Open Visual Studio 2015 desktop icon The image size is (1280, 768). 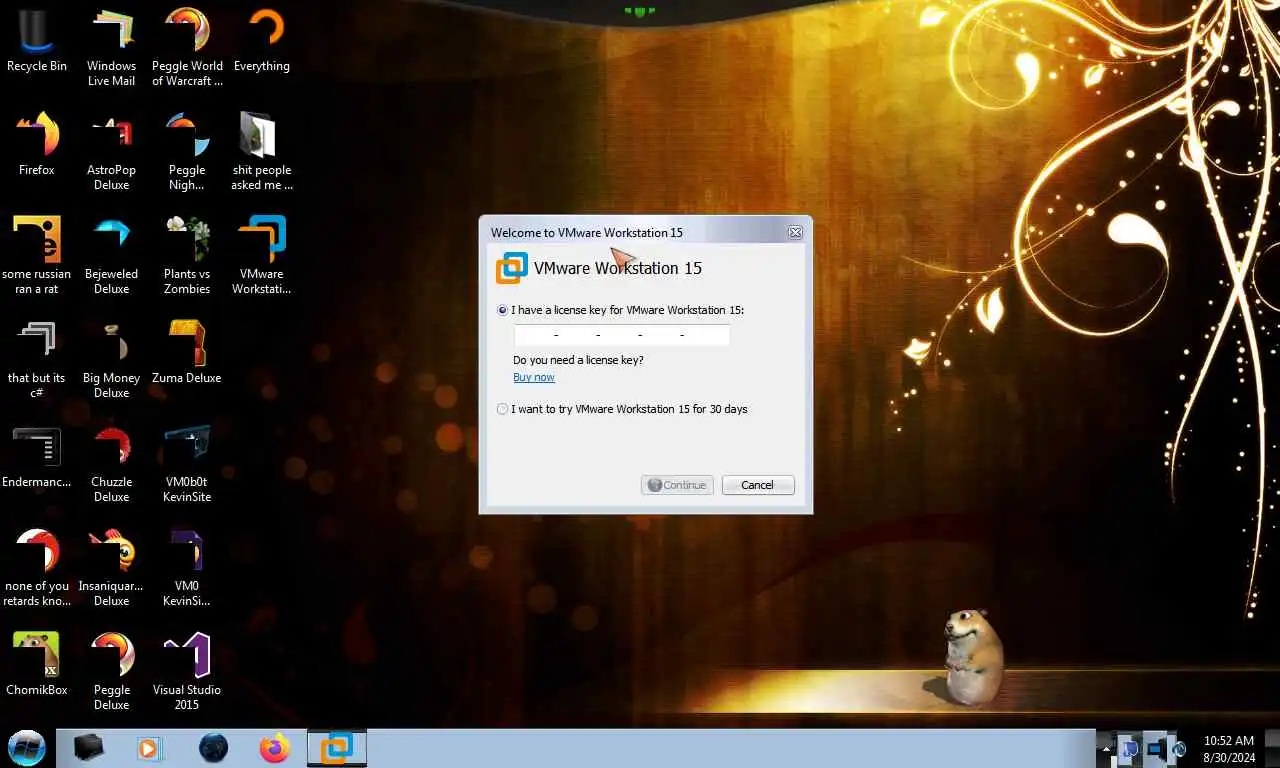pos(187,672)
